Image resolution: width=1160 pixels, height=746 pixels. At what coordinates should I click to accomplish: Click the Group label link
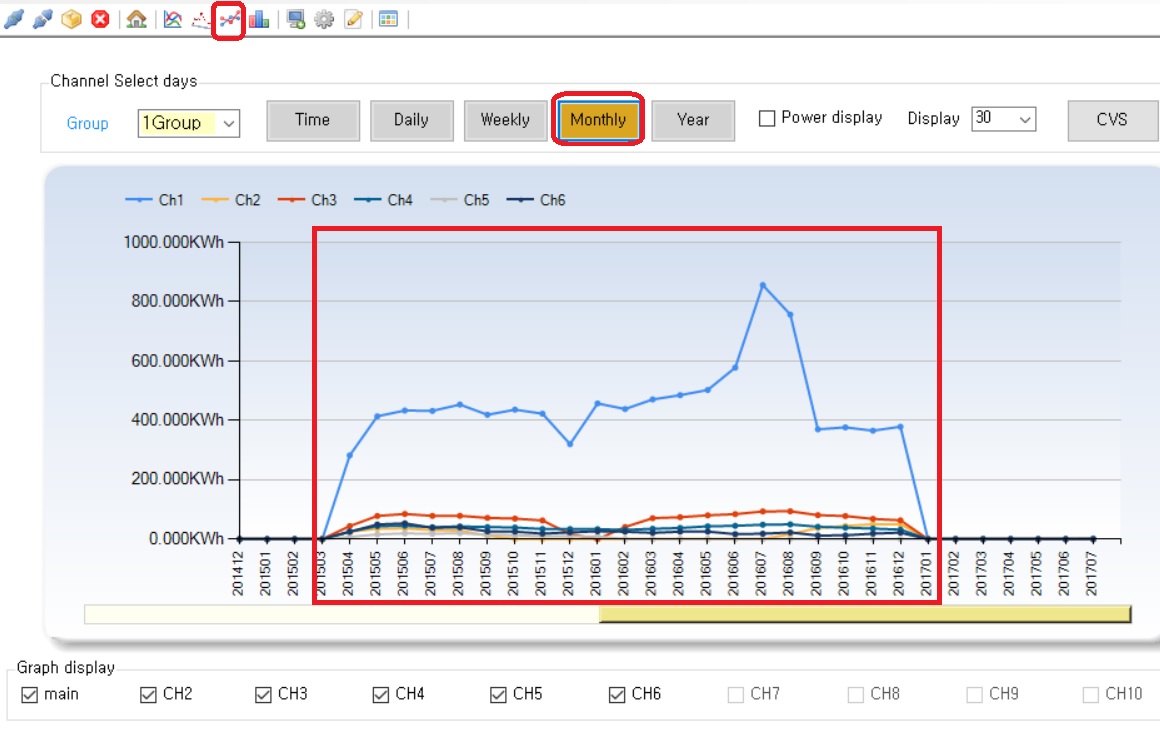coord(87,124)
